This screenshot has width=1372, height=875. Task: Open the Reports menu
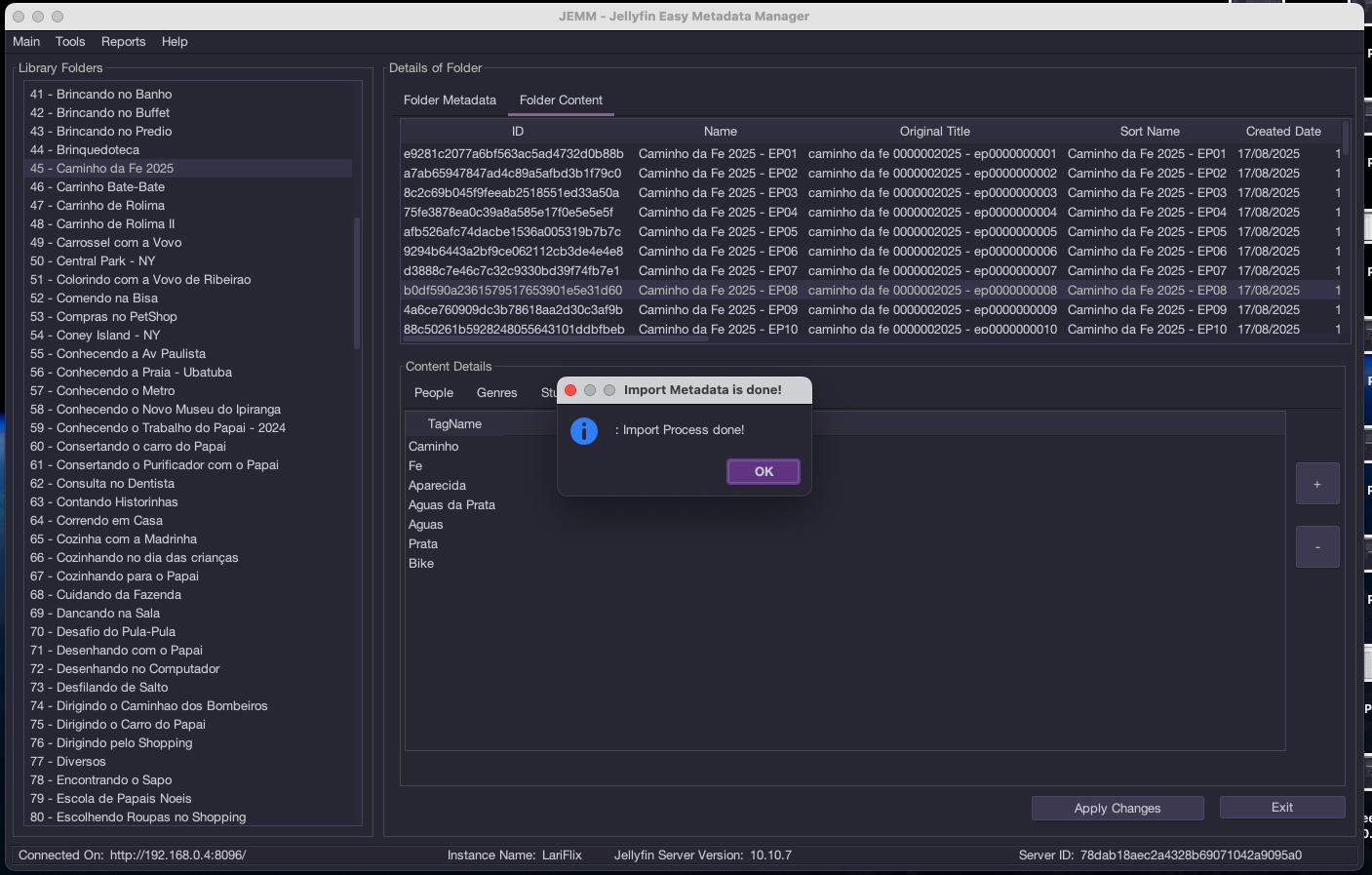click(123, 42)
